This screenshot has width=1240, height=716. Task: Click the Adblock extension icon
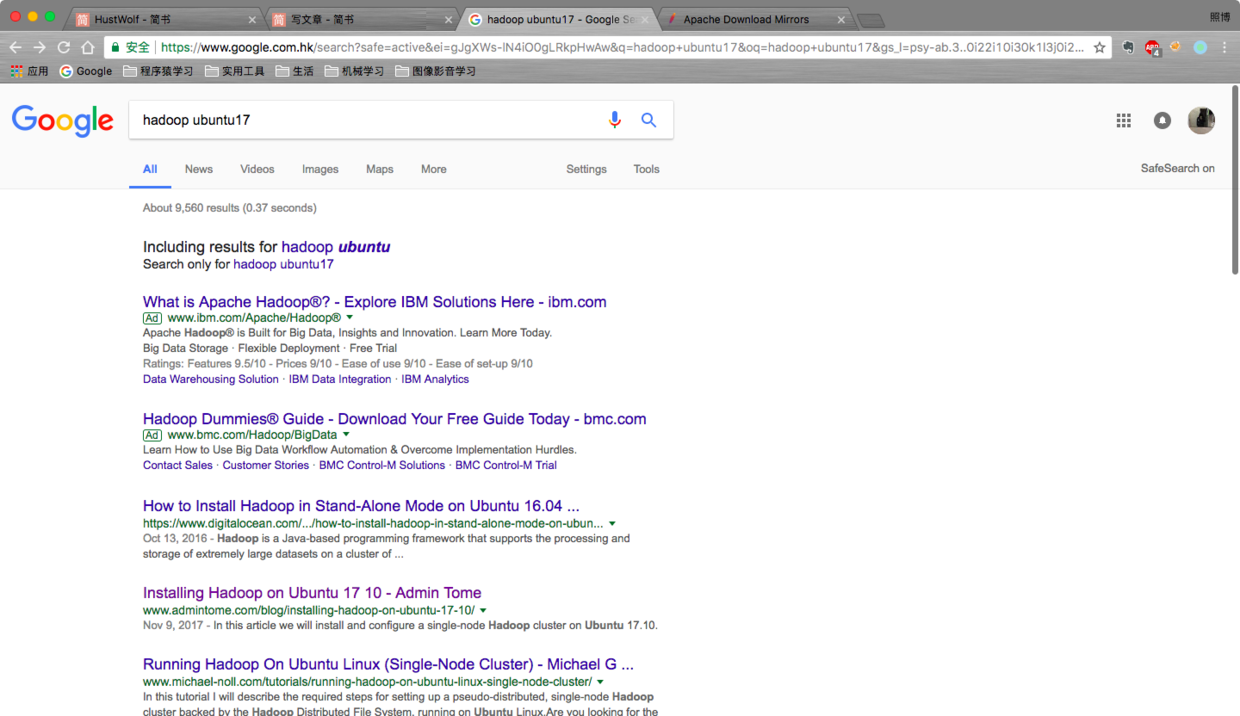[x=1152, y=47]
